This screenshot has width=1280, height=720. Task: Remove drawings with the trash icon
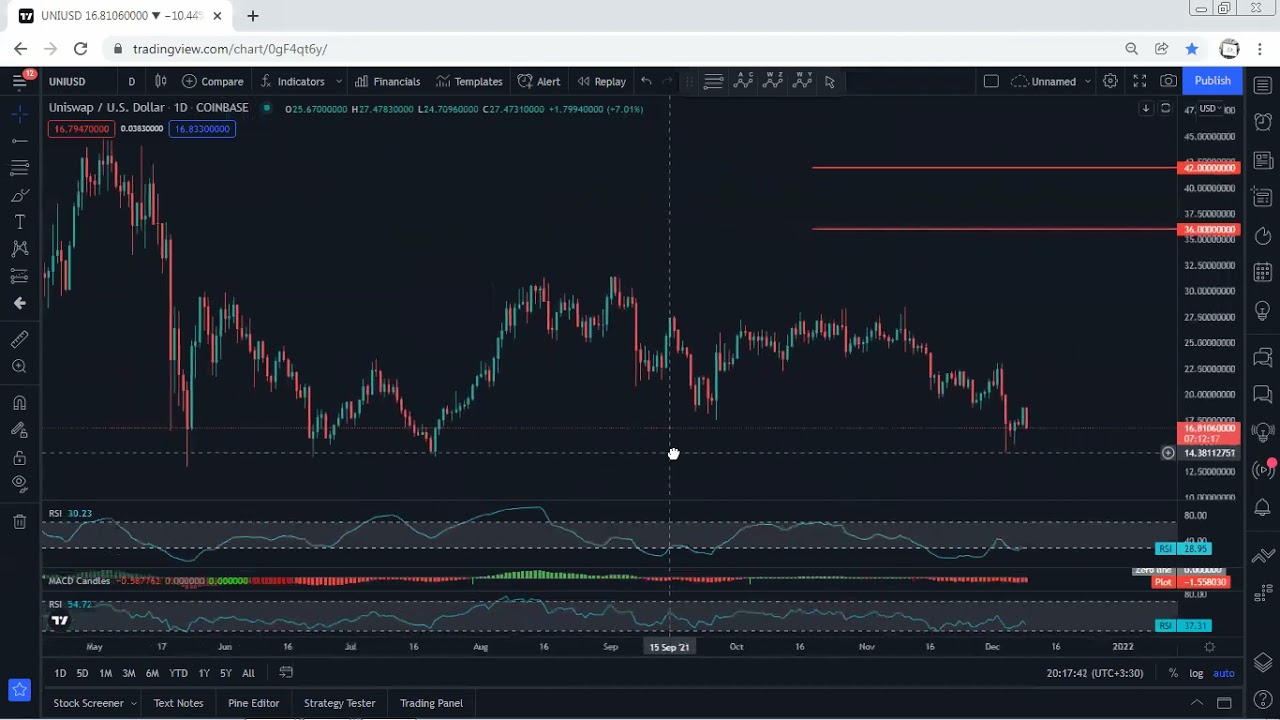(x=19, y=521)
